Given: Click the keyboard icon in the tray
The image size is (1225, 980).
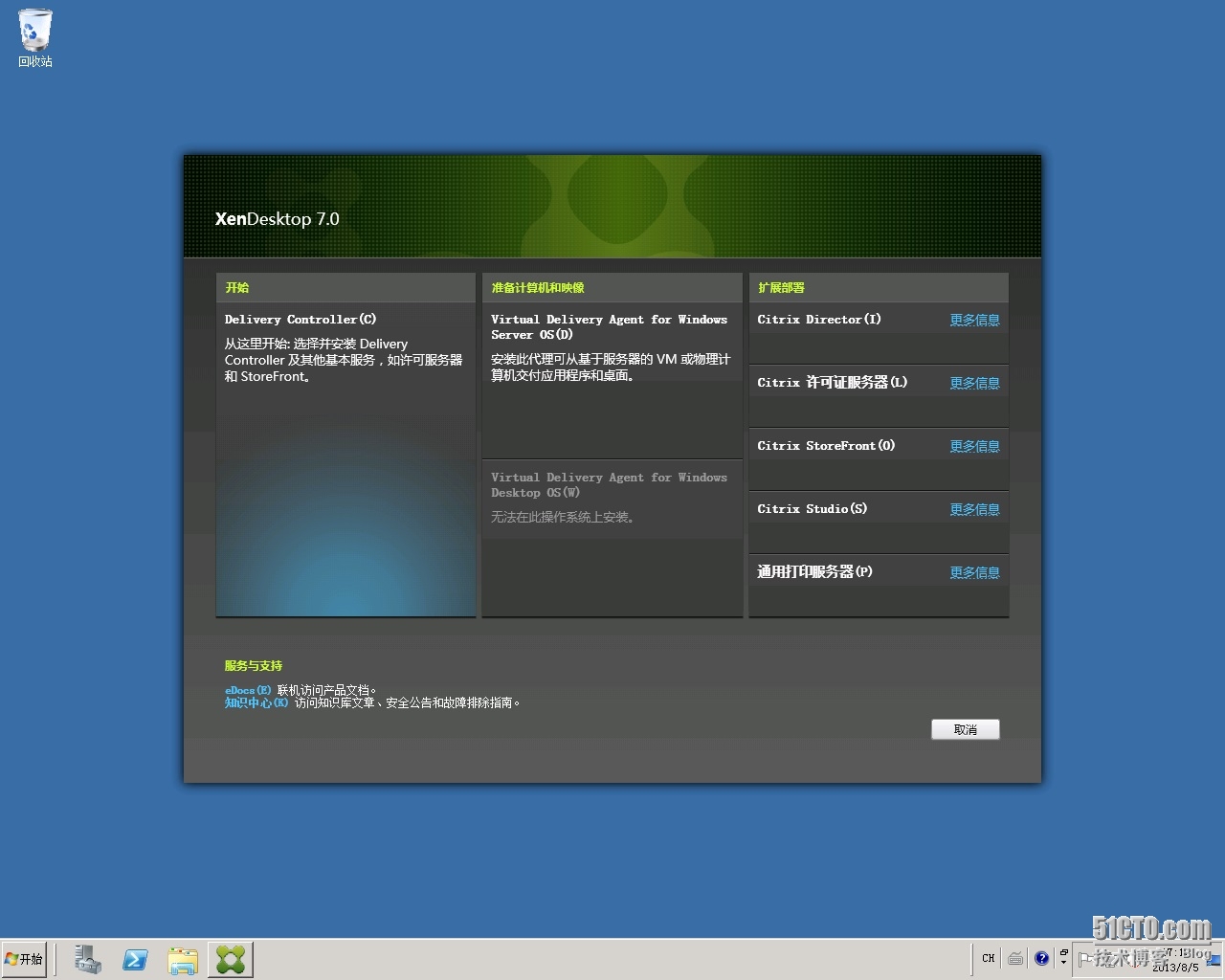Looking at the screenshot, I should point(1015,958).
